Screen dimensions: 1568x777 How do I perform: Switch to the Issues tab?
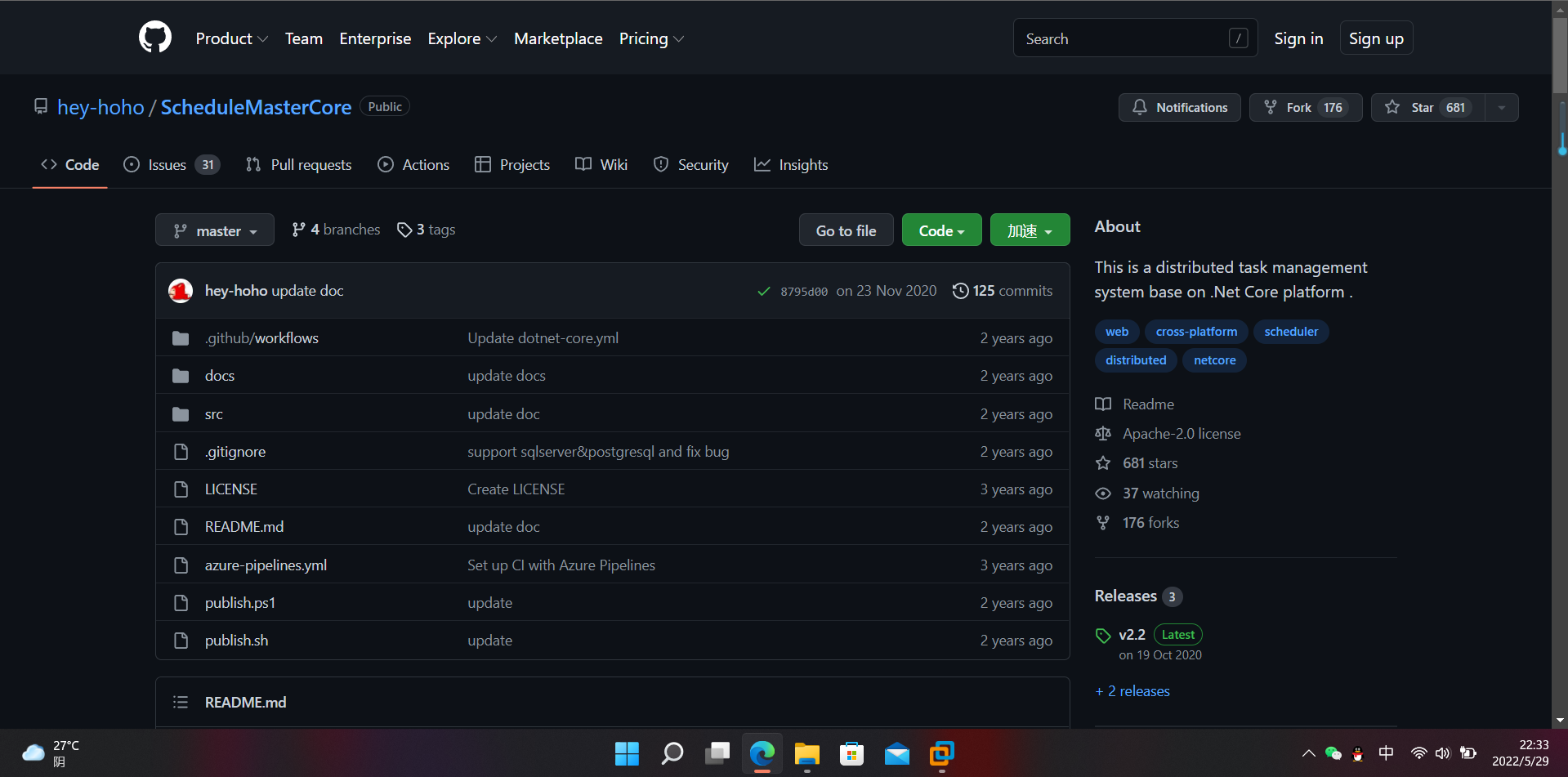click(172, 165)
